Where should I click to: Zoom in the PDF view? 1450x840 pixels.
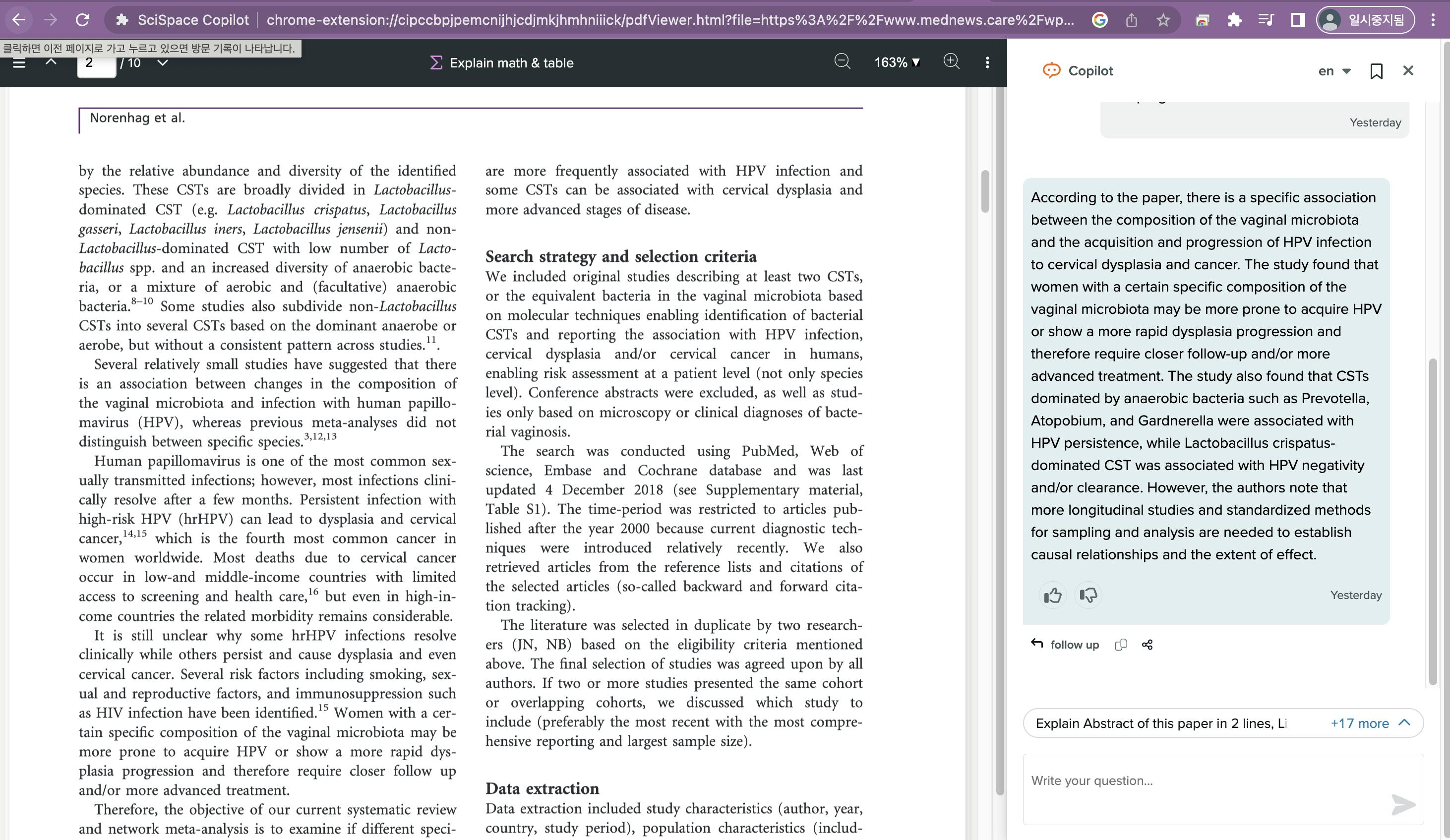[951, 62]
